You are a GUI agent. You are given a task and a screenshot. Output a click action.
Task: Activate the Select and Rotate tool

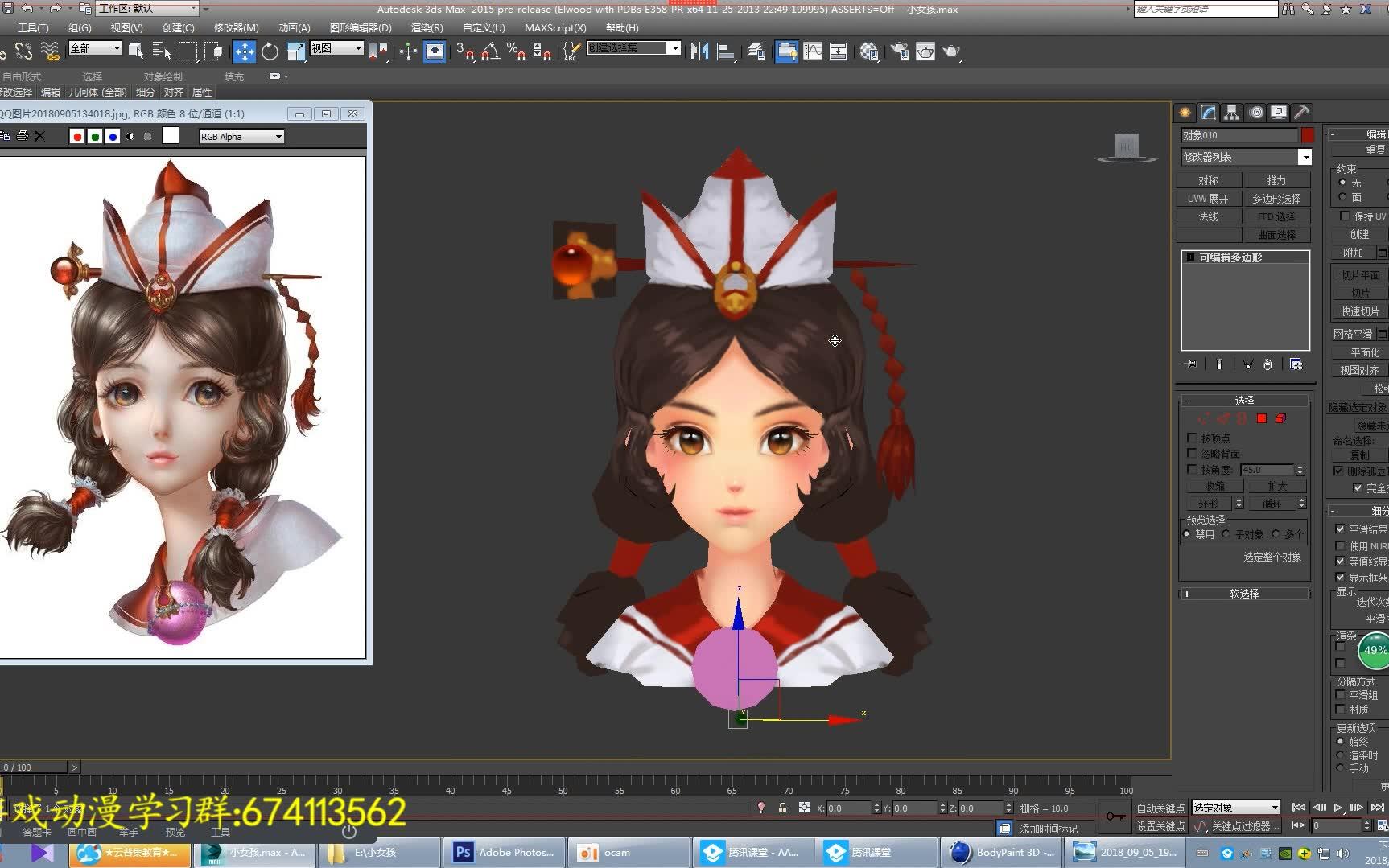[x=270, y=51]
